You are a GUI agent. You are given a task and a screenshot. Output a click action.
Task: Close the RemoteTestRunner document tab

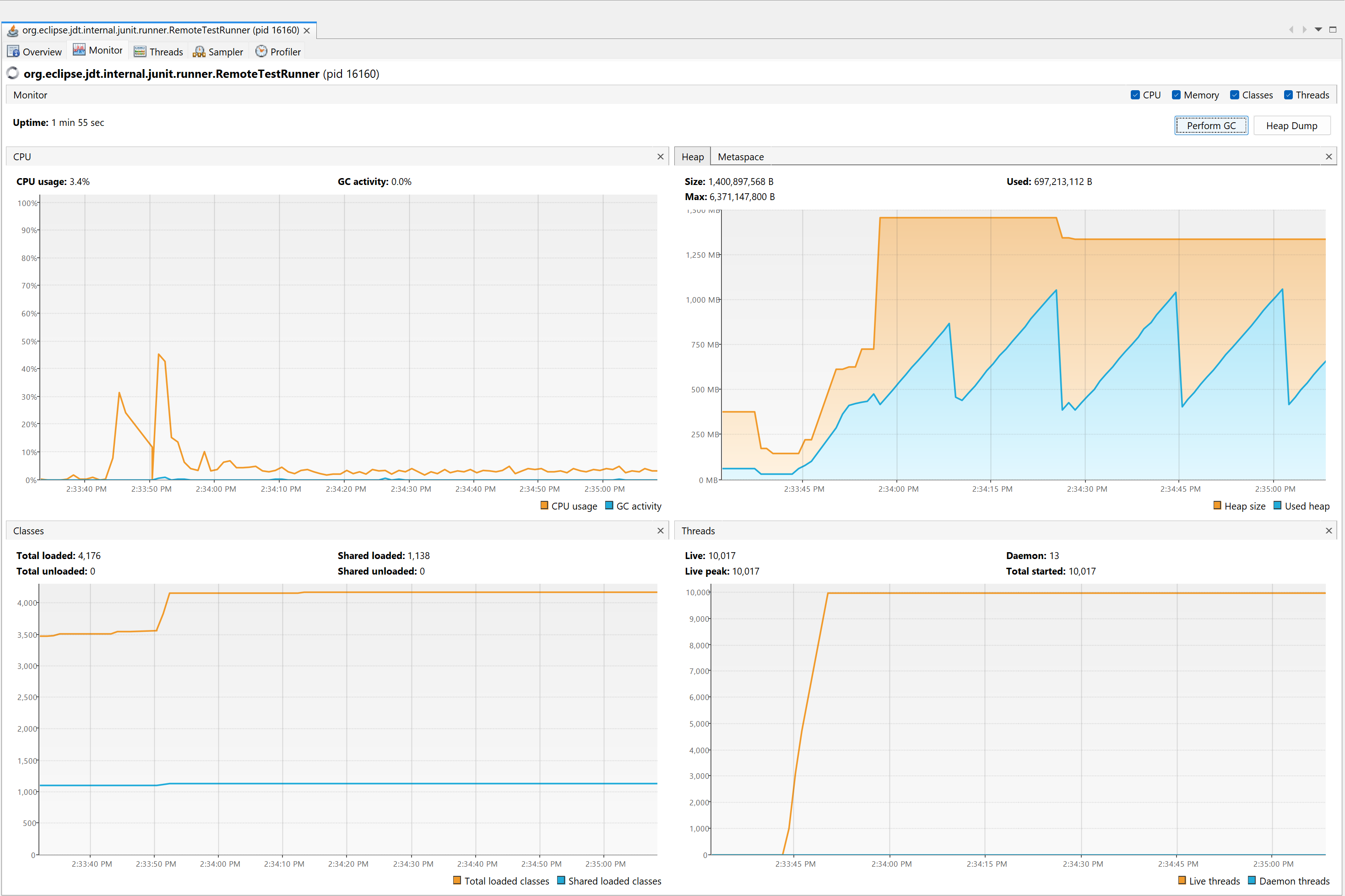pyautogui.click(x=307, y=30)
